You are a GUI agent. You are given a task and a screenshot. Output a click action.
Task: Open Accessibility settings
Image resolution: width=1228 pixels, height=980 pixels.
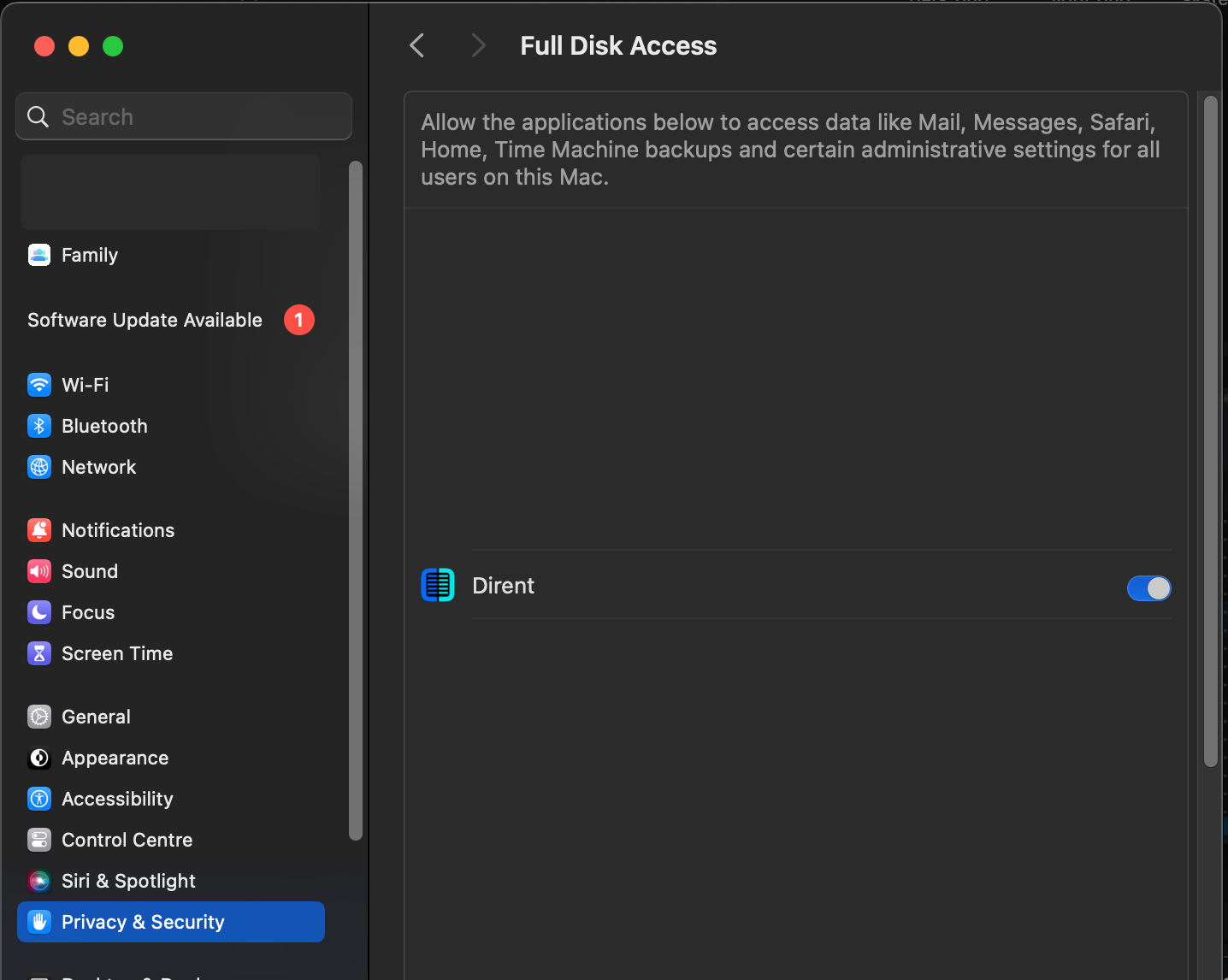coord(117,799)
